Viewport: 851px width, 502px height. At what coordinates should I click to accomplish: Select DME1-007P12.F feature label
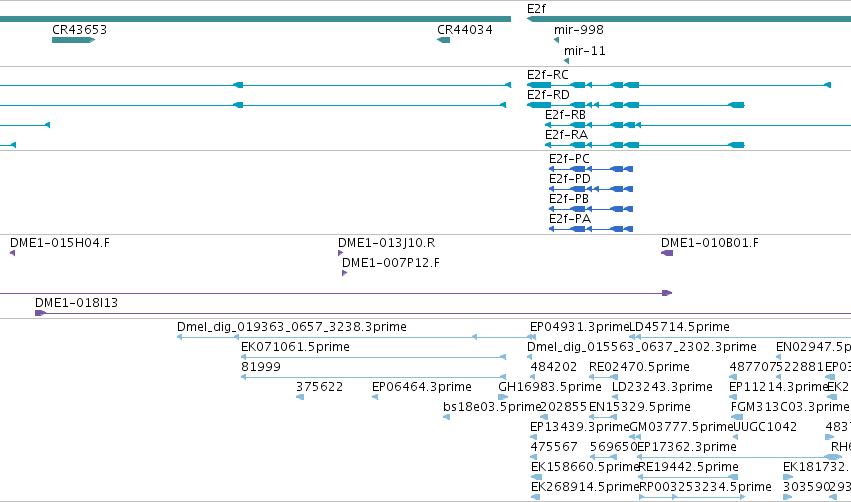click(391, 263)
